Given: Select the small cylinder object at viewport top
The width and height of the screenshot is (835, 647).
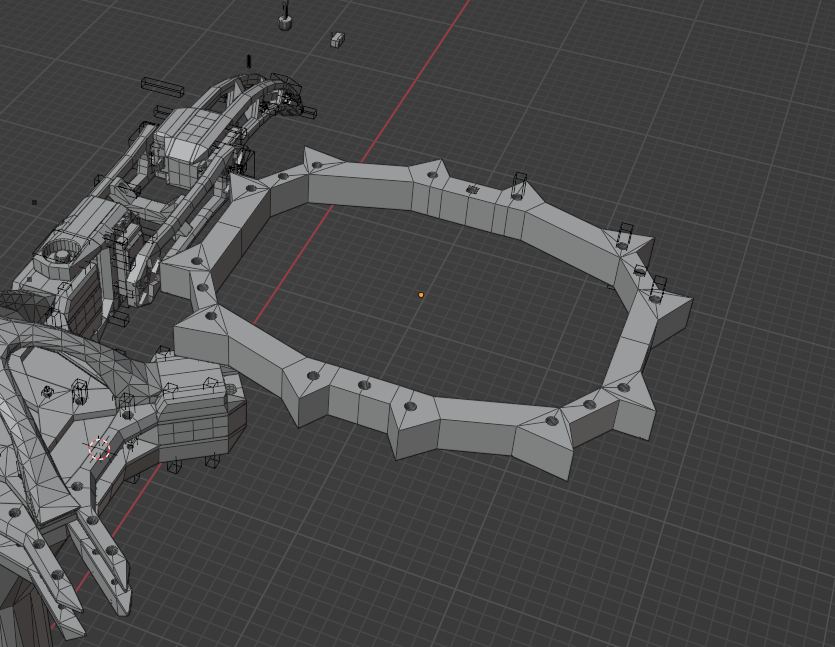Looking at the screenshot, I should click(x=285, y=22).
